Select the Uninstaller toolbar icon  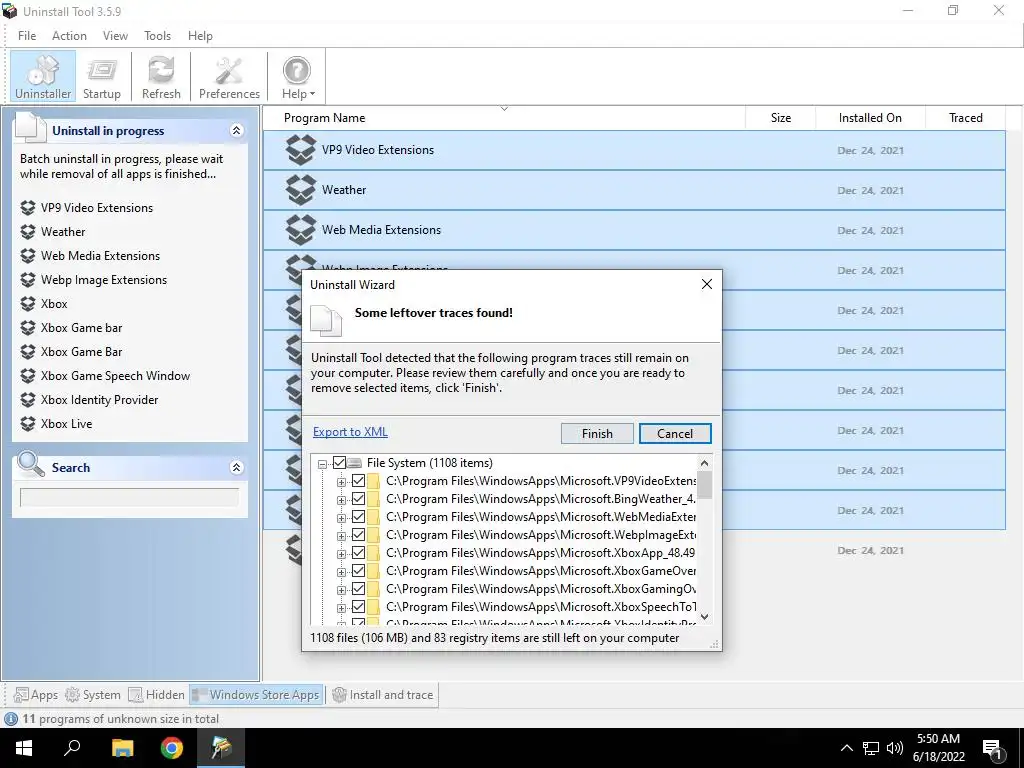point(43,76)
